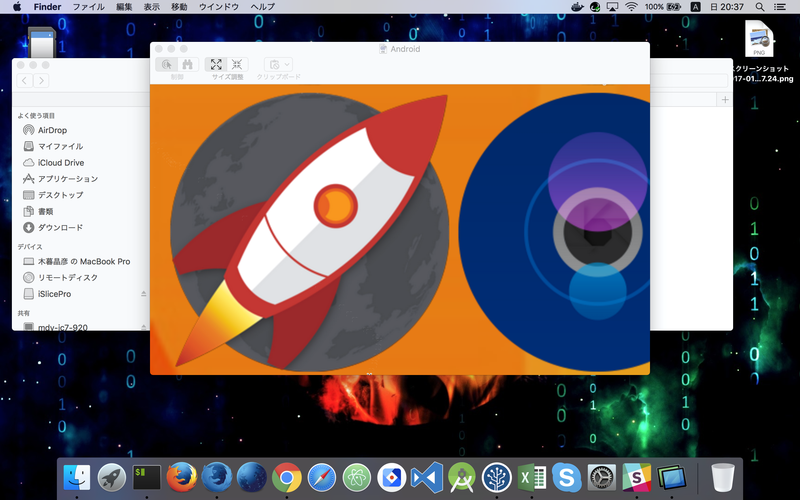The image size is (800, 500).
Task: Eject the iSlicePro volume
Action: 143,294
